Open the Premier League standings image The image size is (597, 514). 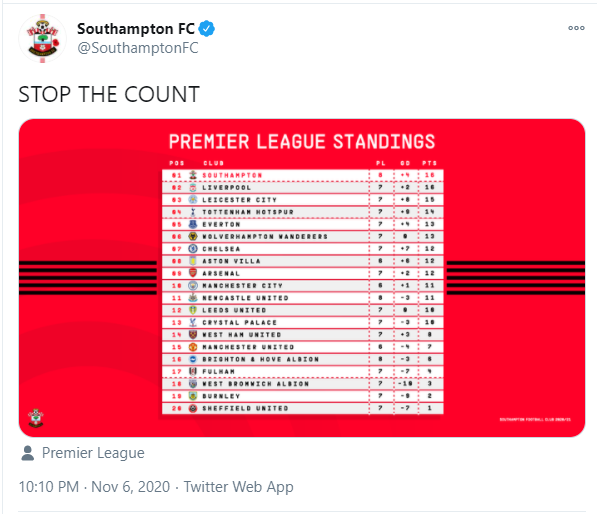click(x=302, y=278)
